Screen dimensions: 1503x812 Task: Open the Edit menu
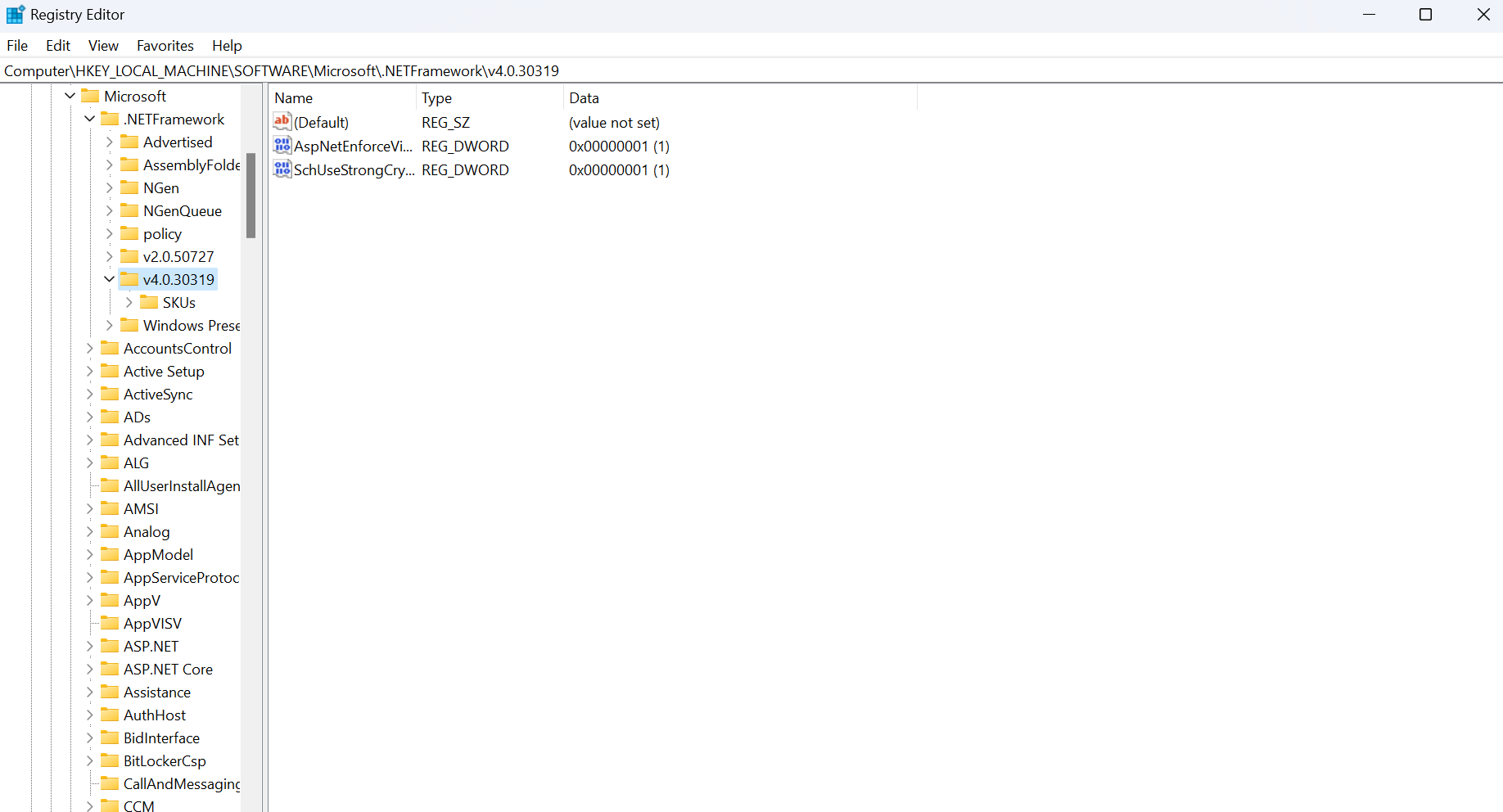(57, 45)
